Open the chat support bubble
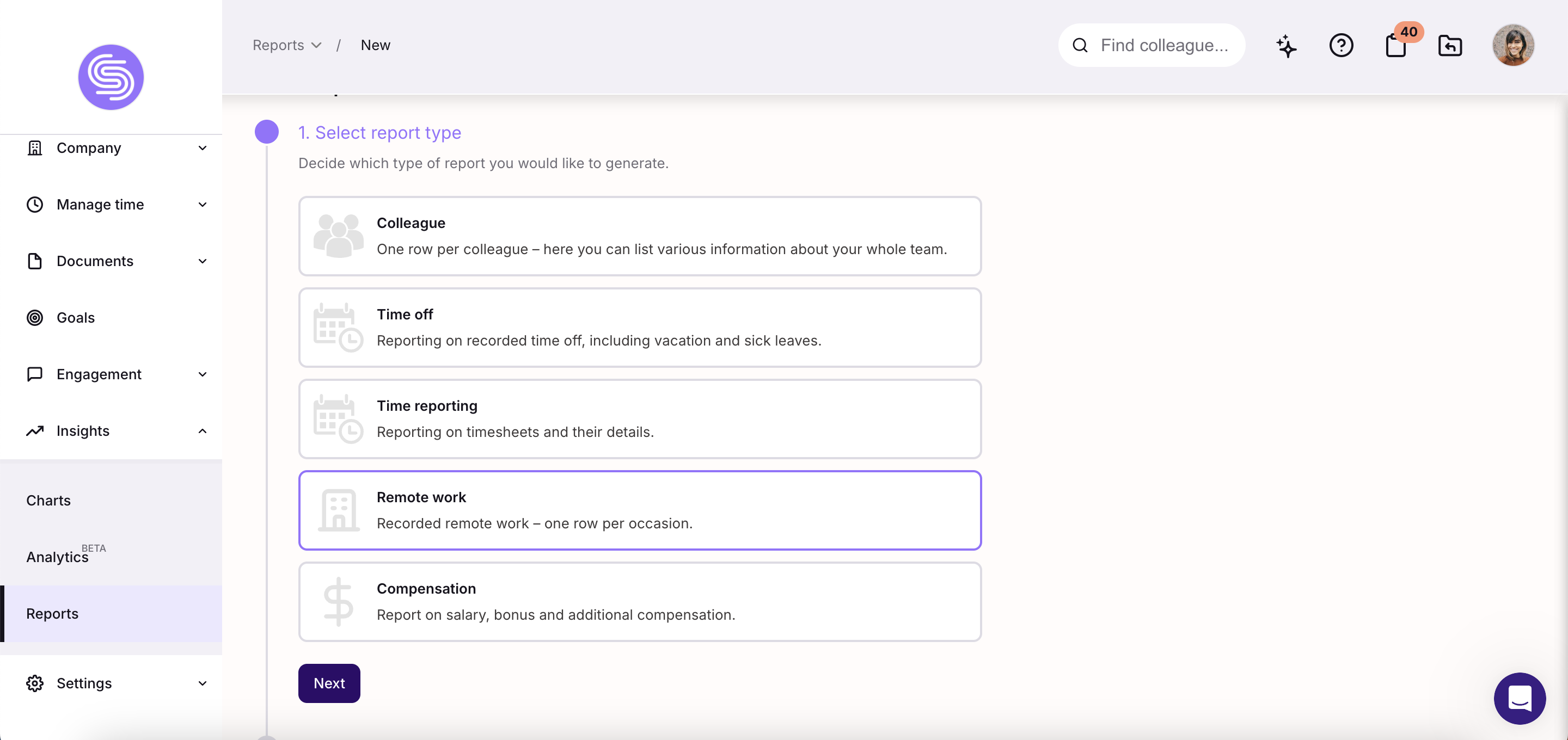Screen dimensions: 1568x740 tap(1520, 698)
